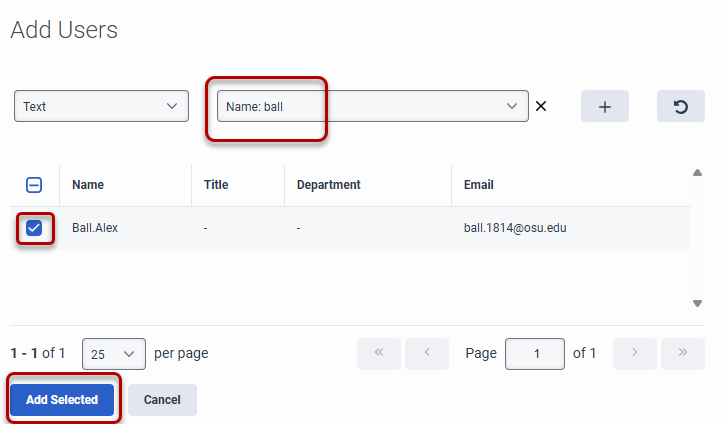This screenshot has height=424, width=721.
Task: Go to previous page arrow icon
Action: tap(427, 354)
